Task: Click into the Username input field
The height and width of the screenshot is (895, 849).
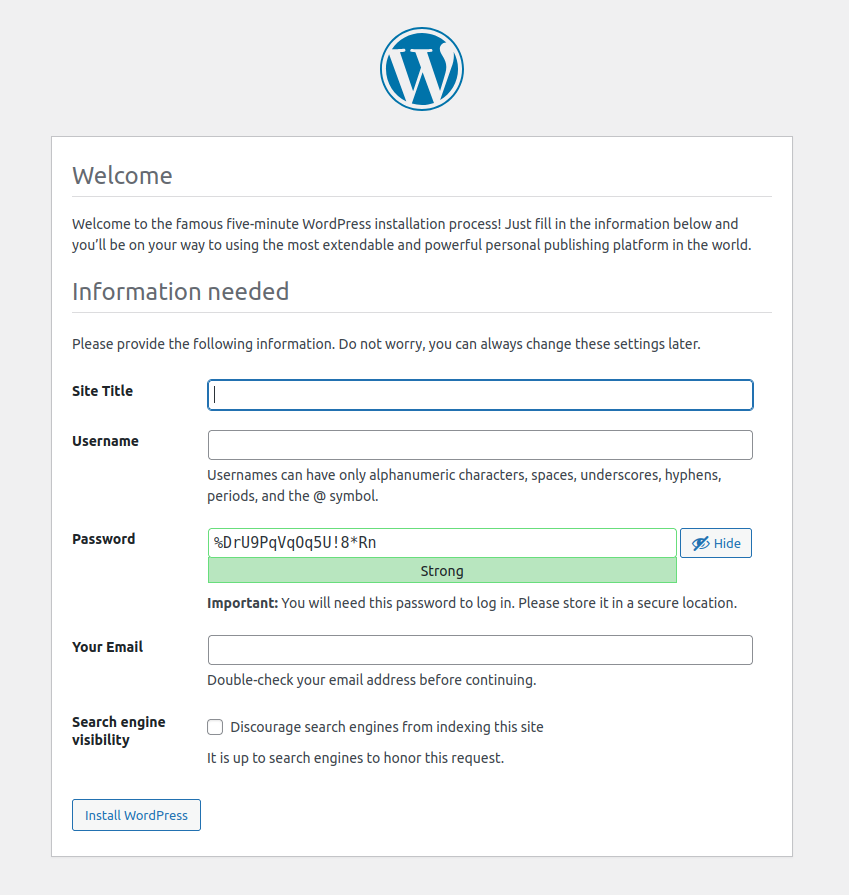Action: 480,445
